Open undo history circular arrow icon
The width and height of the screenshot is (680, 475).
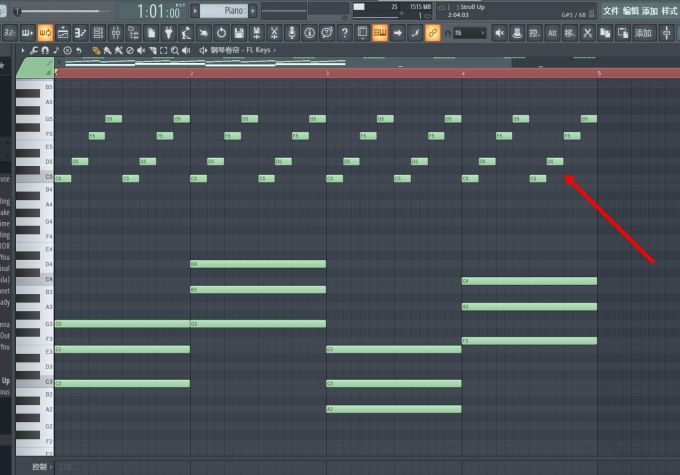(x=221, y=33)
